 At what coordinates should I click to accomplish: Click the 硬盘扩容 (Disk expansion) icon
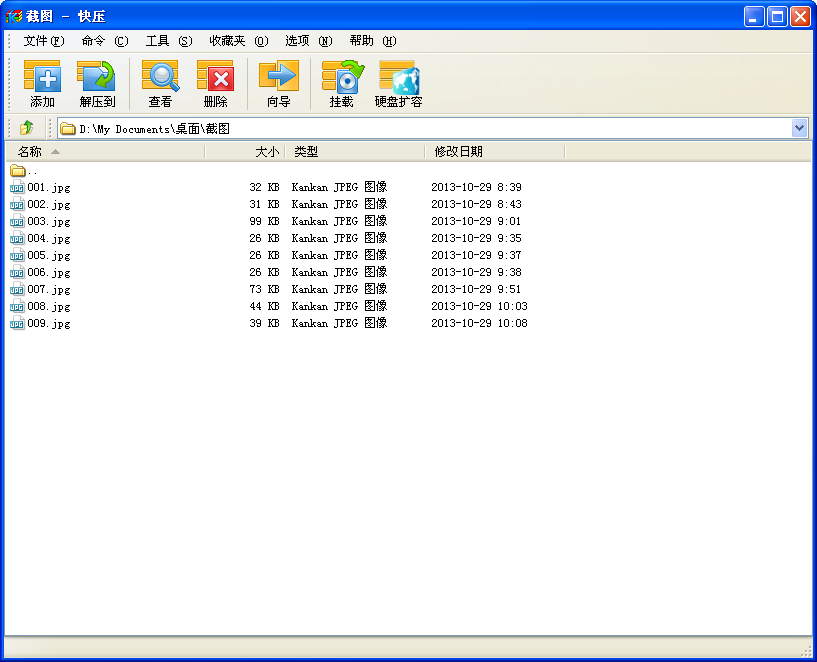pos(398,78)
